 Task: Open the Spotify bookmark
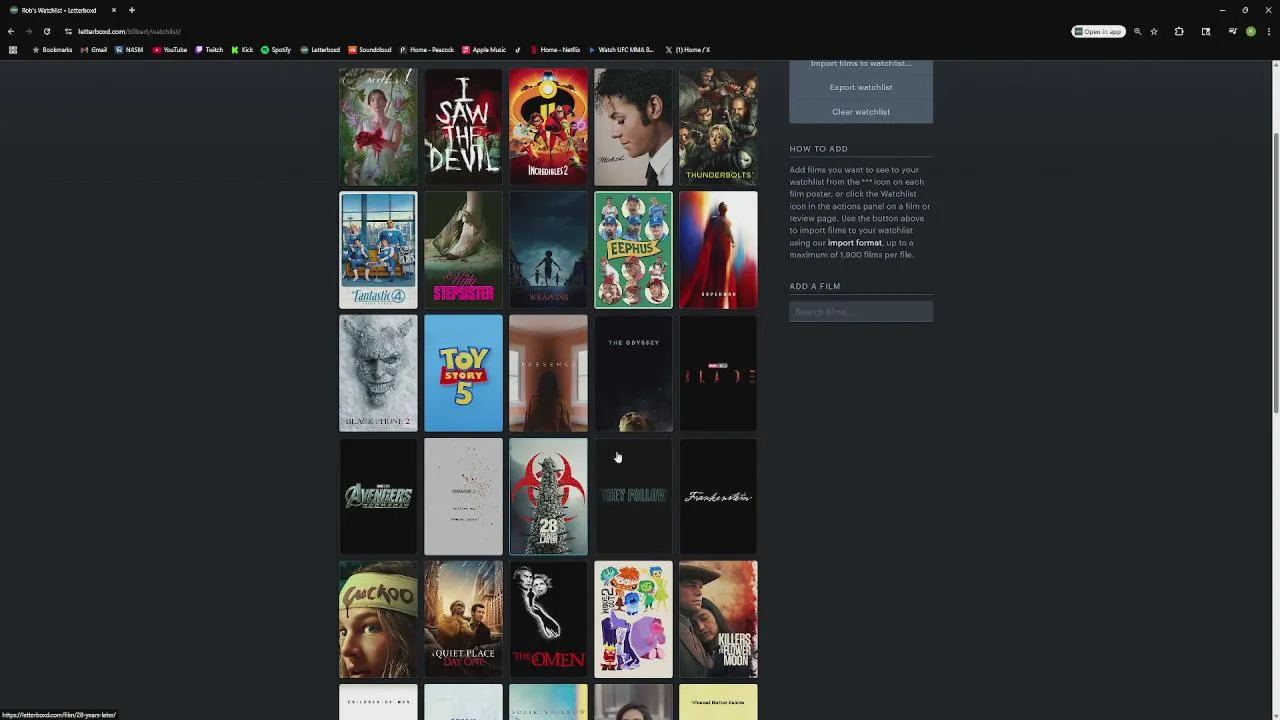click(276, 50)
